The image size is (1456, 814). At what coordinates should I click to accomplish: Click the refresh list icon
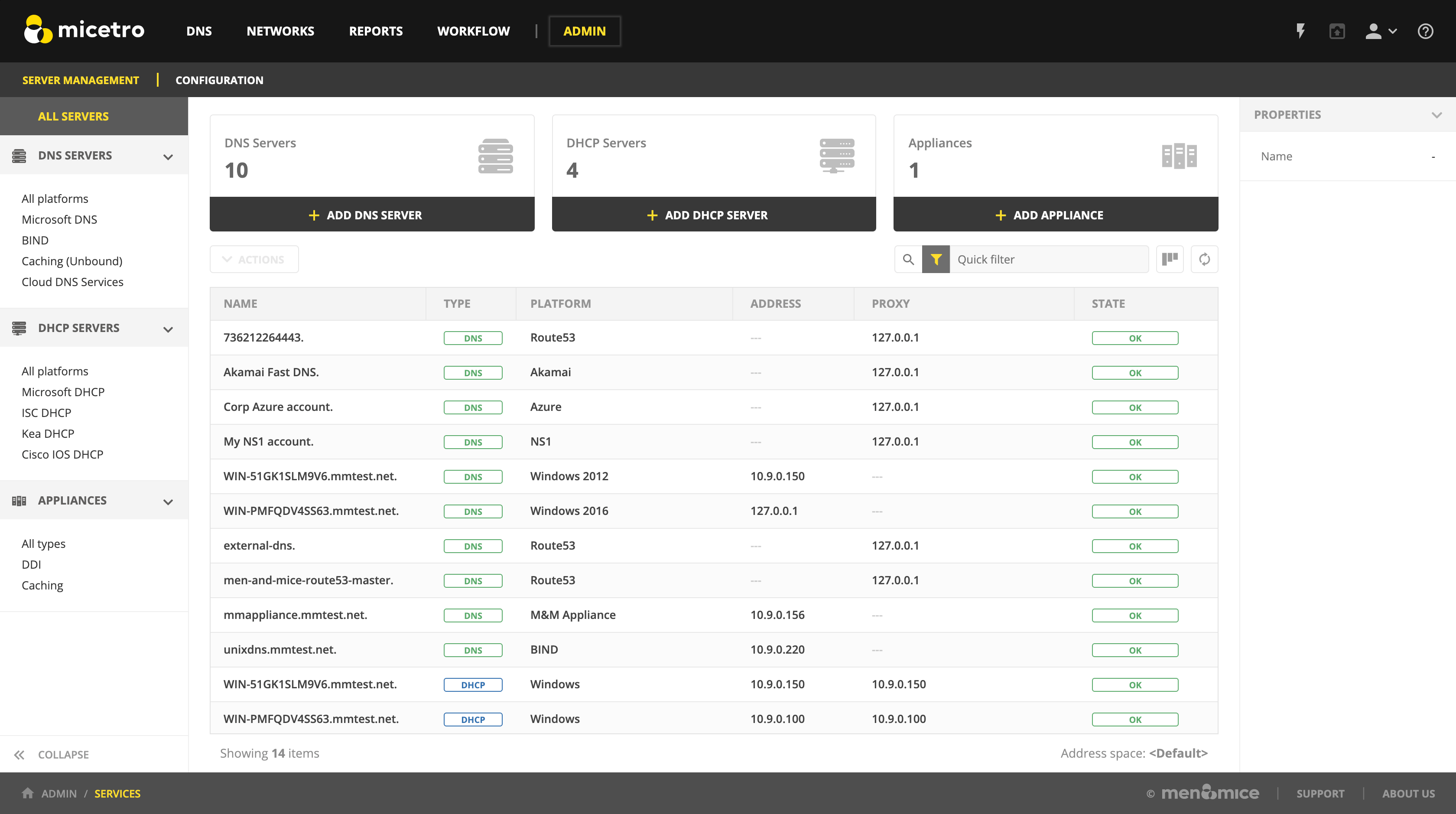coord(1205,260)
